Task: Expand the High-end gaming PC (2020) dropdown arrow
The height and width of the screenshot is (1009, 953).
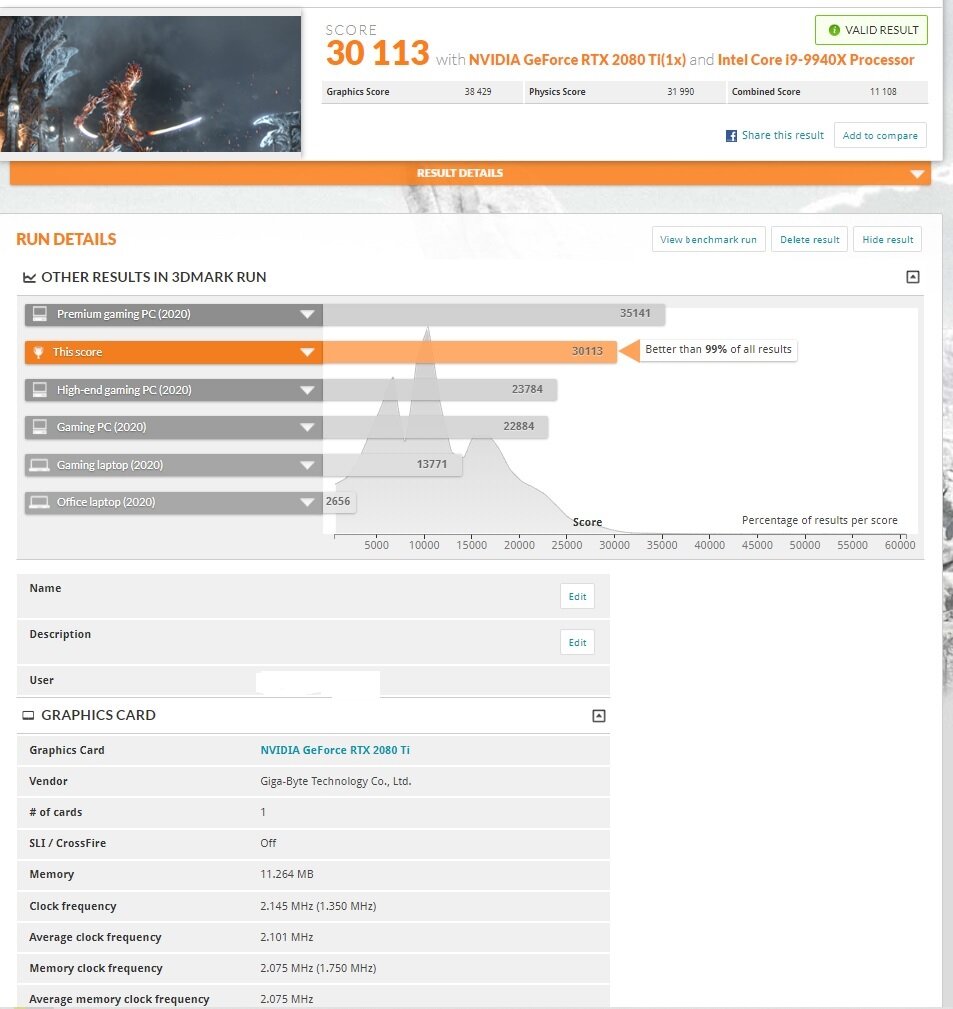Action: tap(307, 391)
